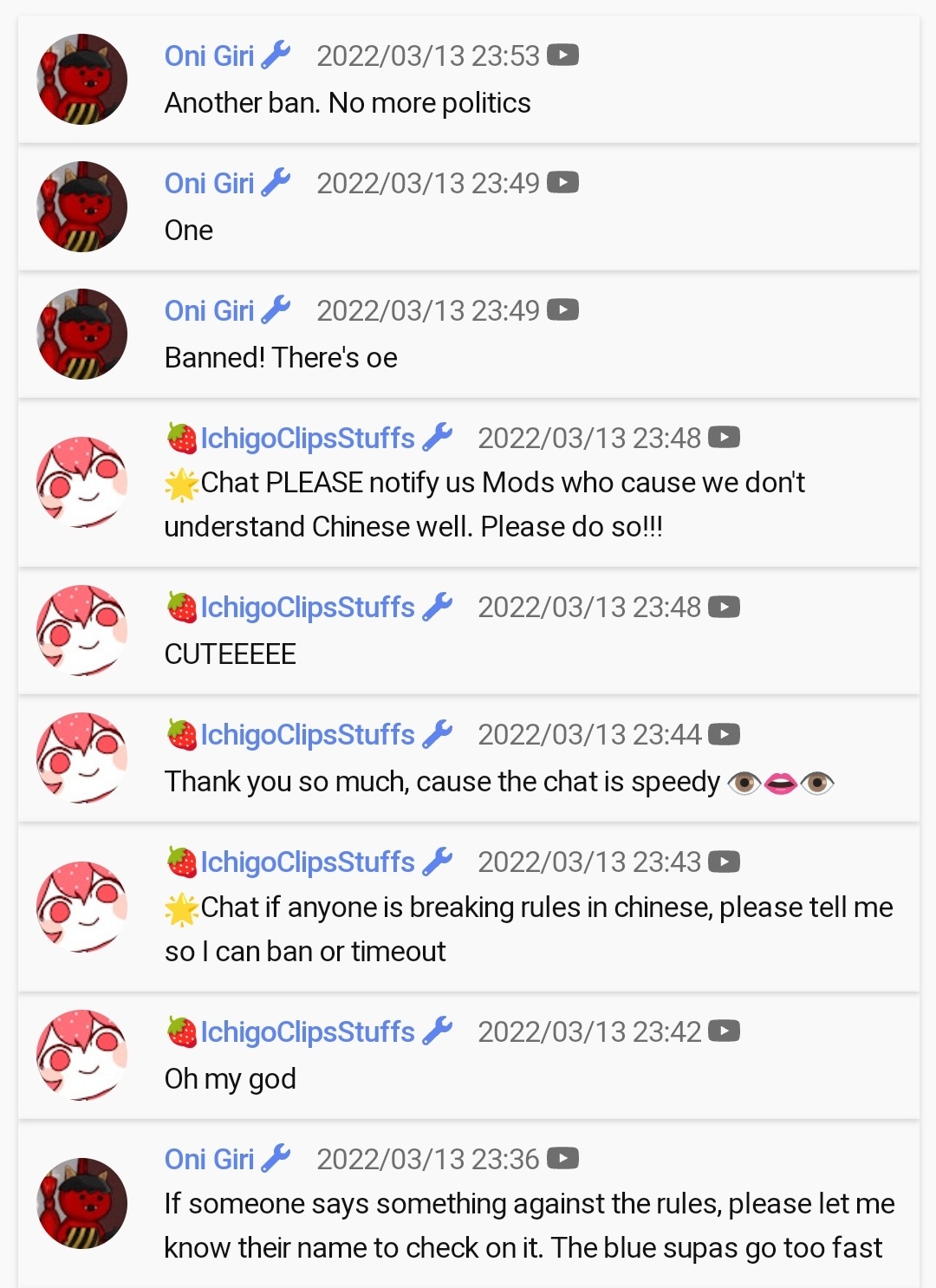The height and width of the screenshot is (1288, 936).
Task: Open Oni Giri's avatar on 'Banned! There's oe'
Action: (x=82, y=334)
